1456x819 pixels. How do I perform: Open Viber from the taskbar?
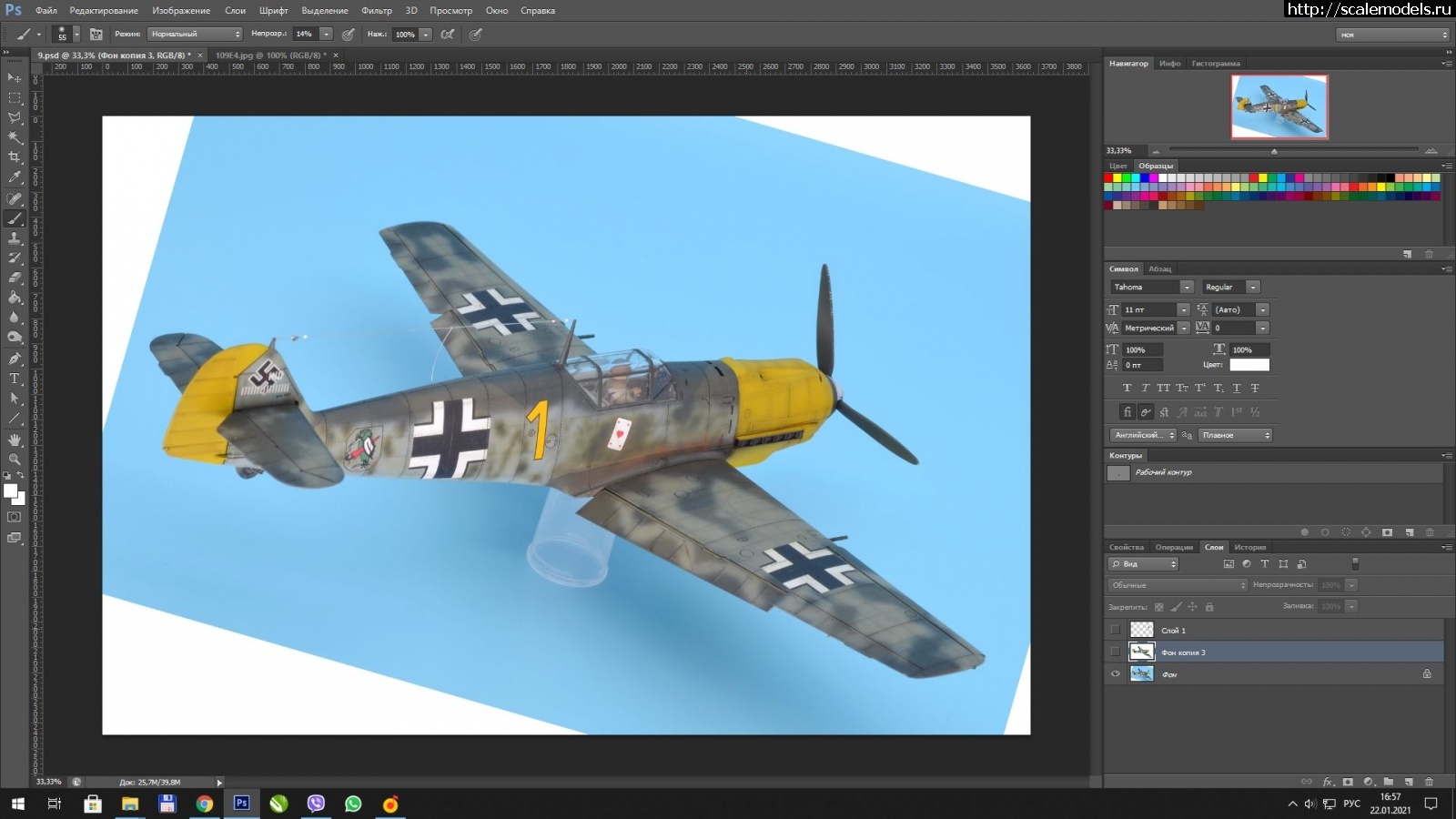point(316,804)
